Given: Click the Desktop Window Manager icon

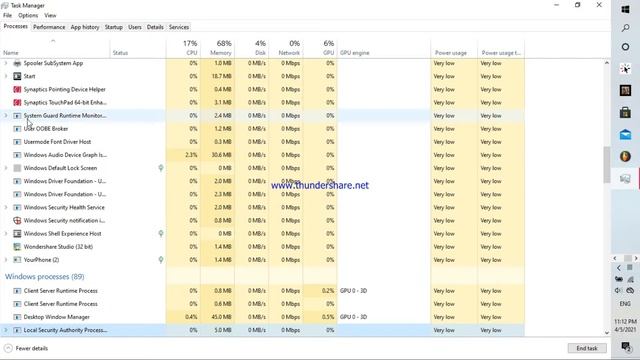Looking at the screenshot, I should click(x=17, y=317).
